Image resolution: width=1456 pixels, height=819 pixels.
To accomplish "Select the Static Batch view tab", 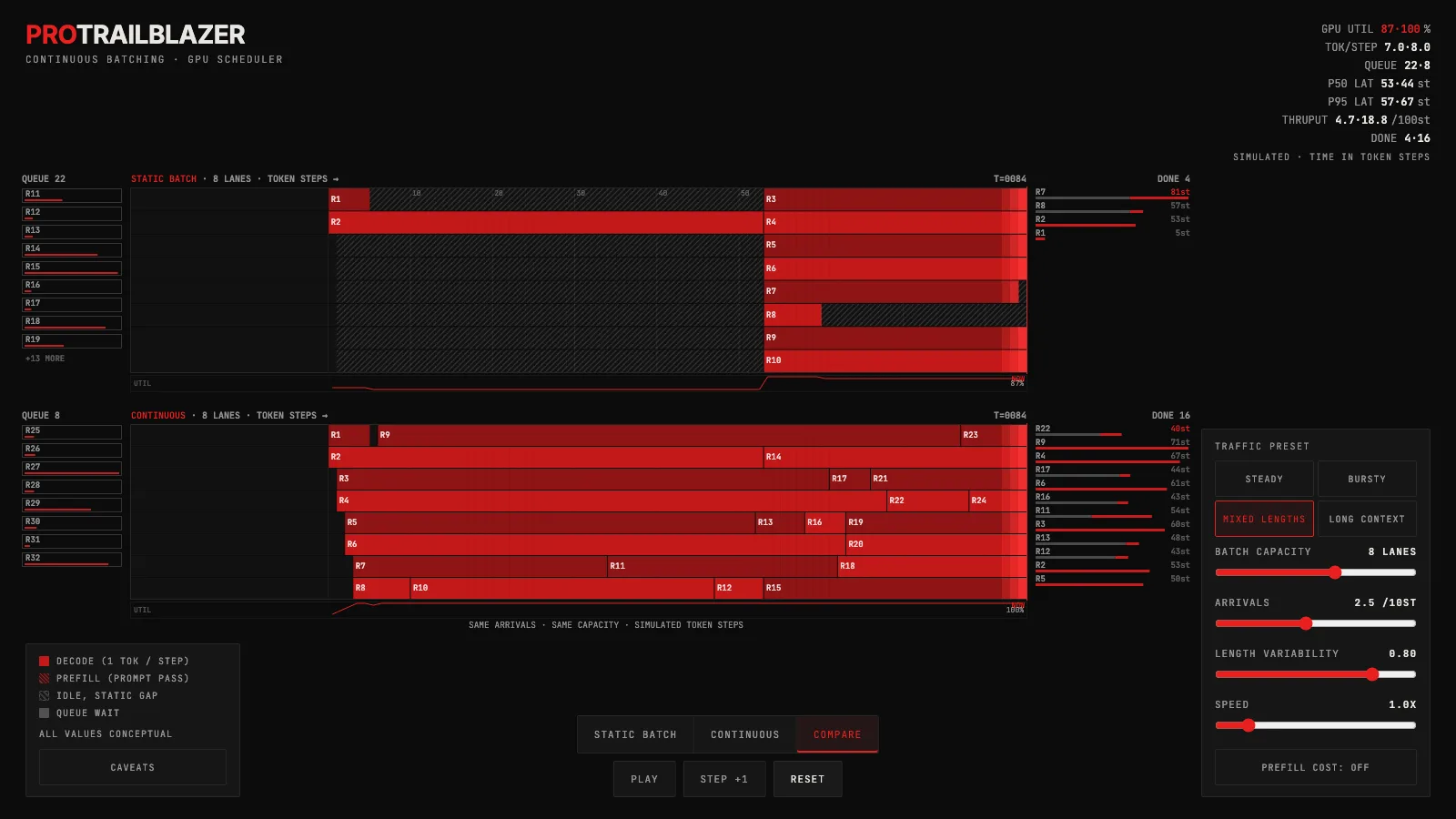I will pyautogui.click(x=635, y=734).
